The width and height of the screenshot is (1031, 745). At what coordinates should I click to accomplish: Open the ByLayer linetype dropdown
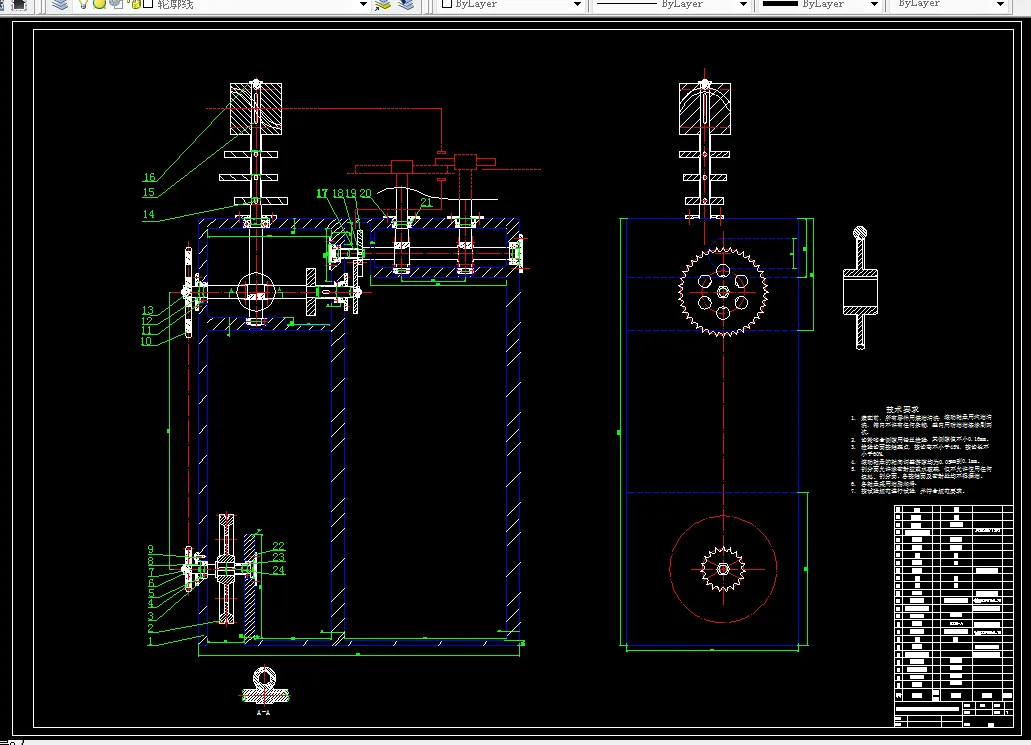coord(743,4)
